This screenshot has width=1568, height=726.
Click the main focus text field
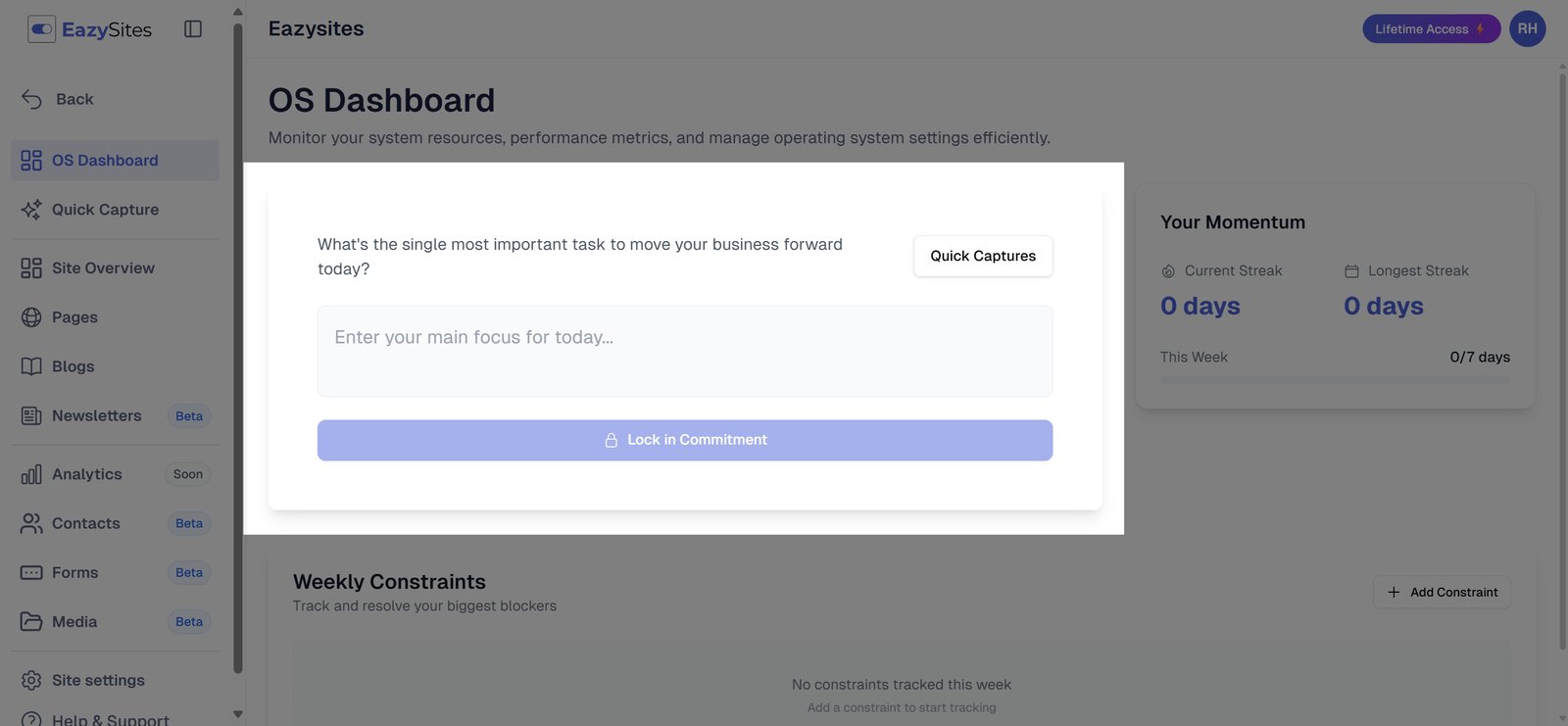685,352
